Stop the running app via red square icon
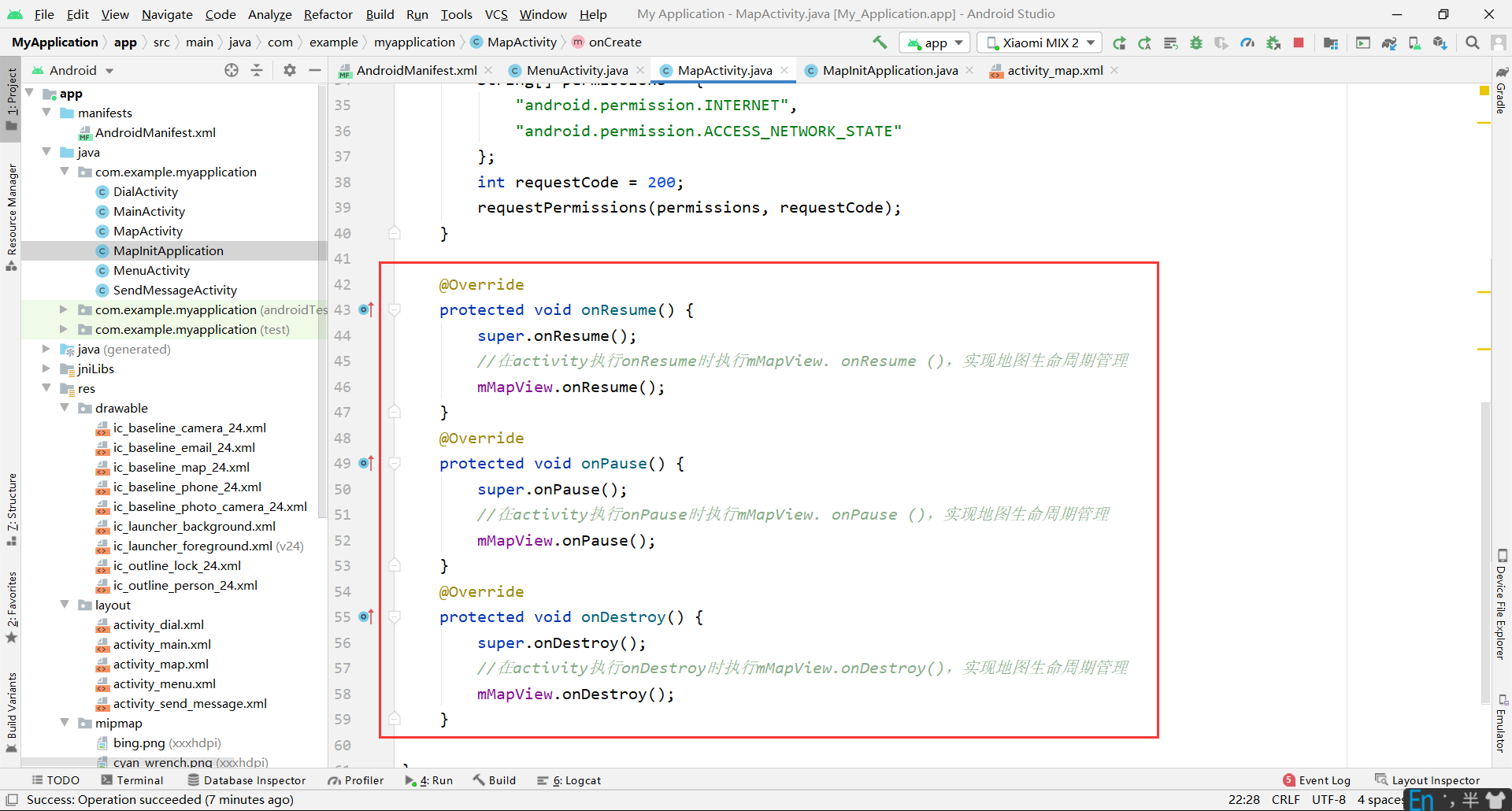The image size is (1512, 811). coord(1299,43)
